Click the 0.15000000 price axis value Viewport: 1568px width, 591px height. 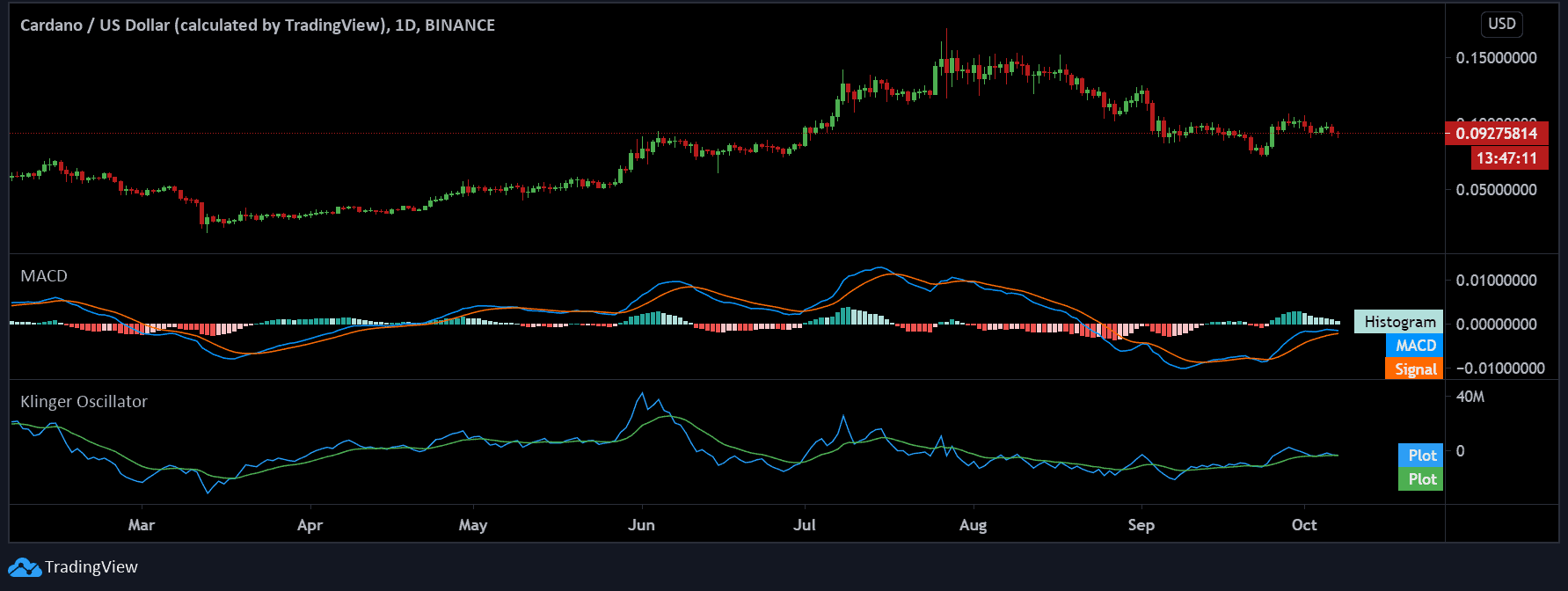point(1497,58)
